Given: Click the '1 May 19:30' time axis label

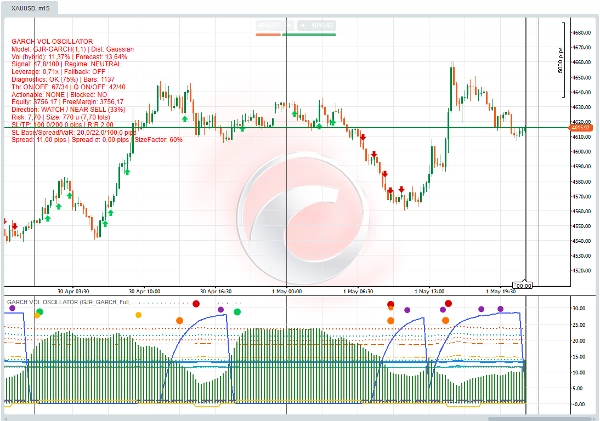Looking at the screenshot, I should [501, 291].
